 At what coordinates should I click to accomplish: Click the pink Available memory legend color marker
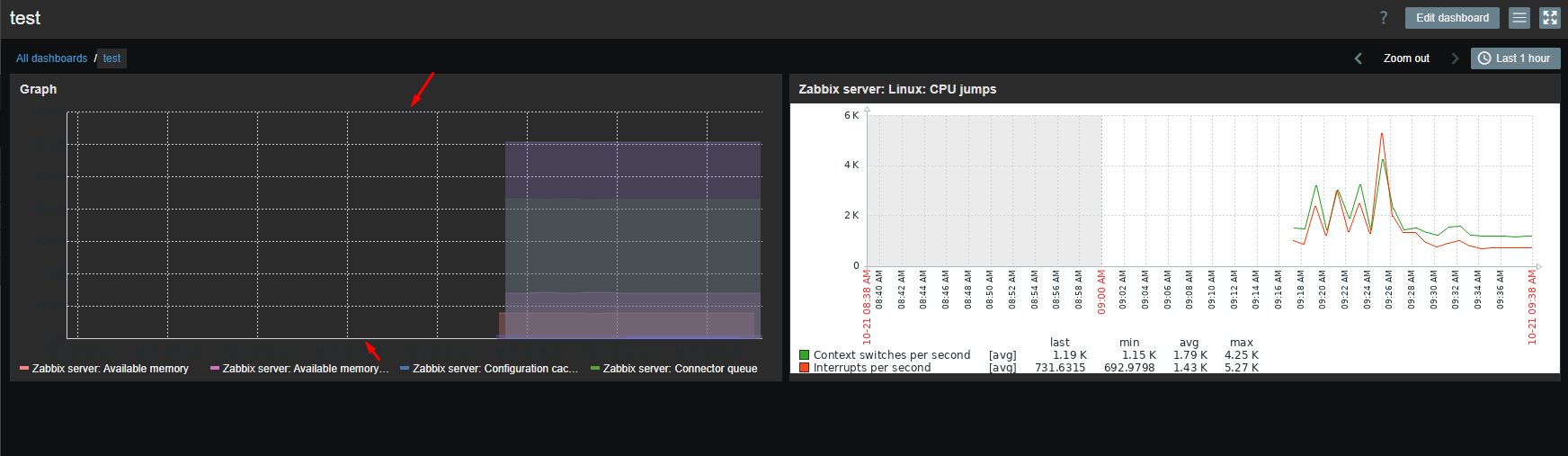click(215, 369)
